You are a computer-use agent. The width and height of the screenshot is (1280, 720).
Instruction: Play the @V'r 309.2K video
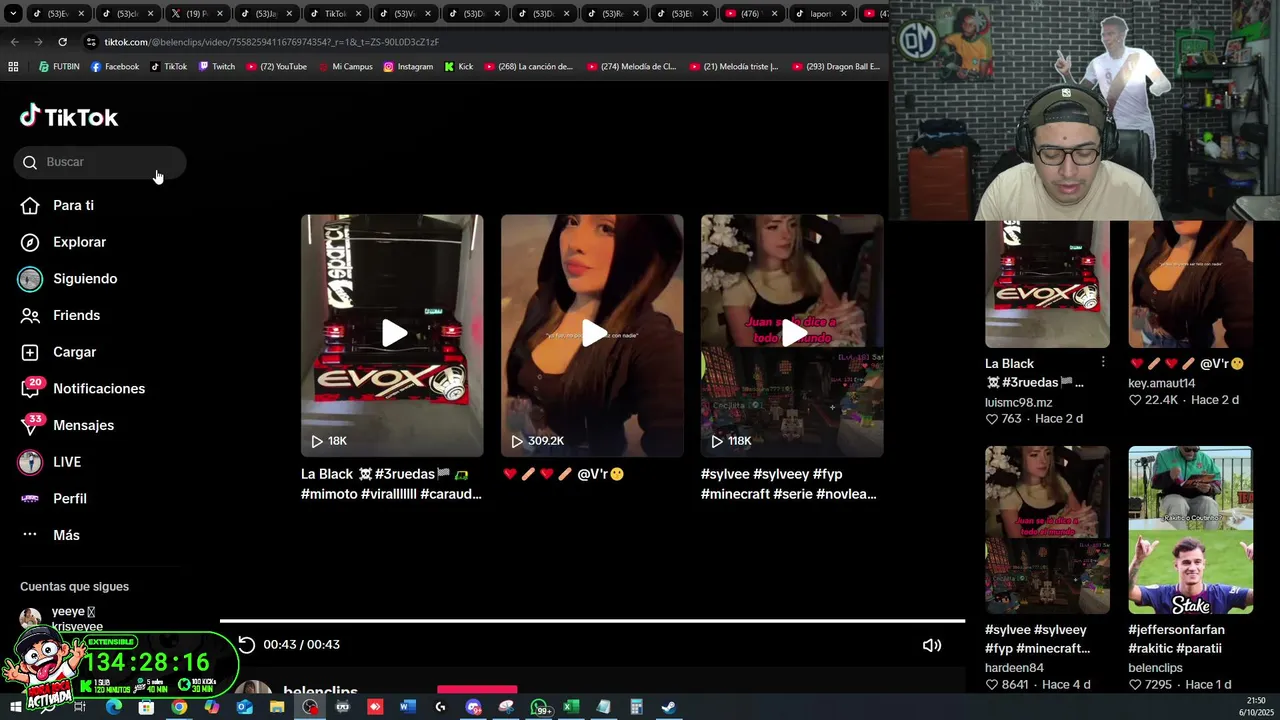592,335
